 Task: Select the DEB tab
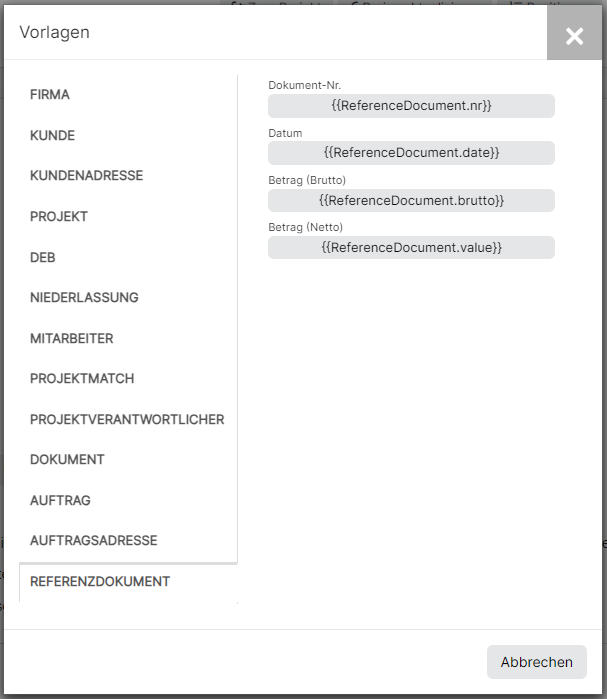(42, 257)
